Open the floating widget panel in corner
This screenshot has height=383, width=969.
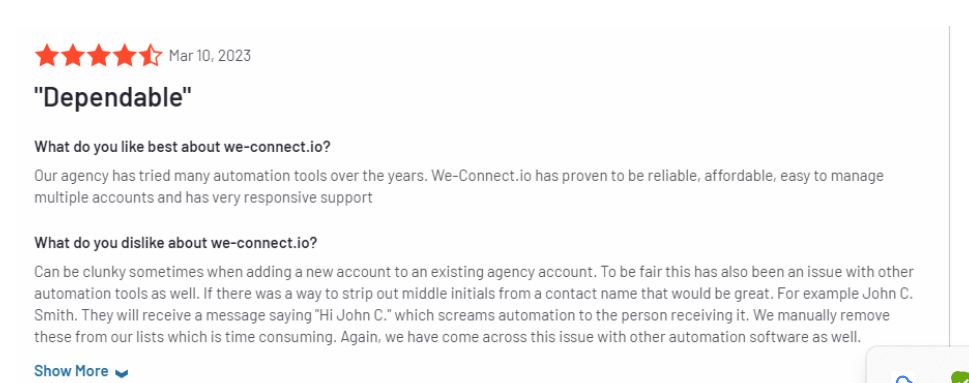918,365
